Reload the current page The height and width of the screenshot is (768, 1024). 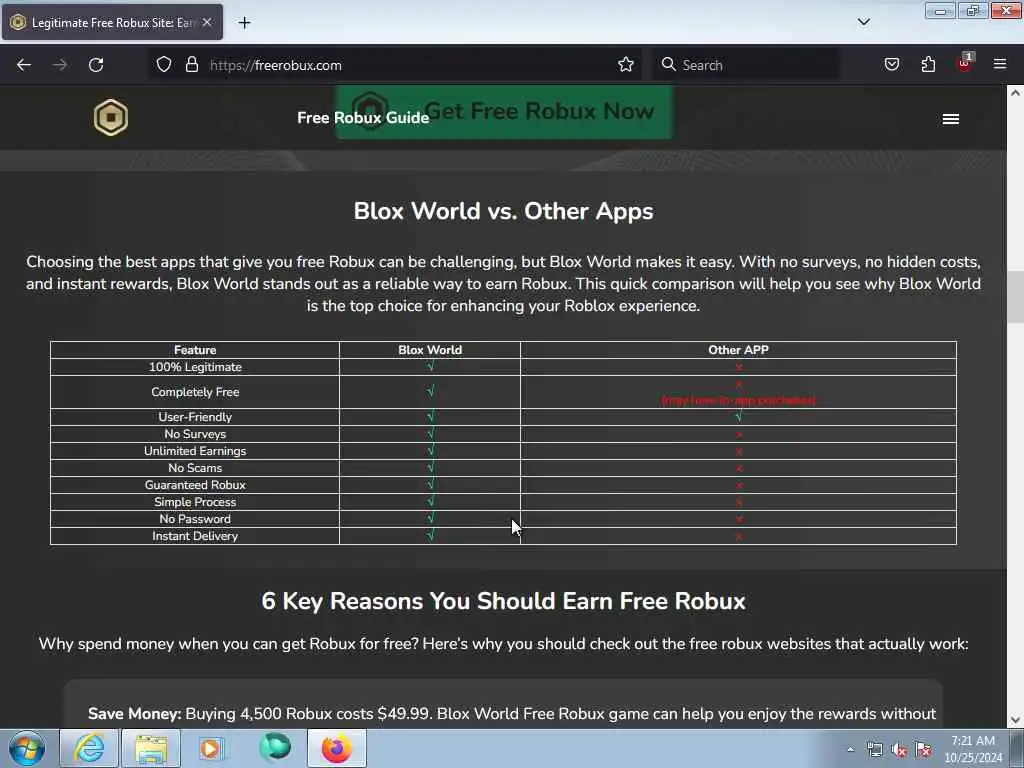coord(96,65)
